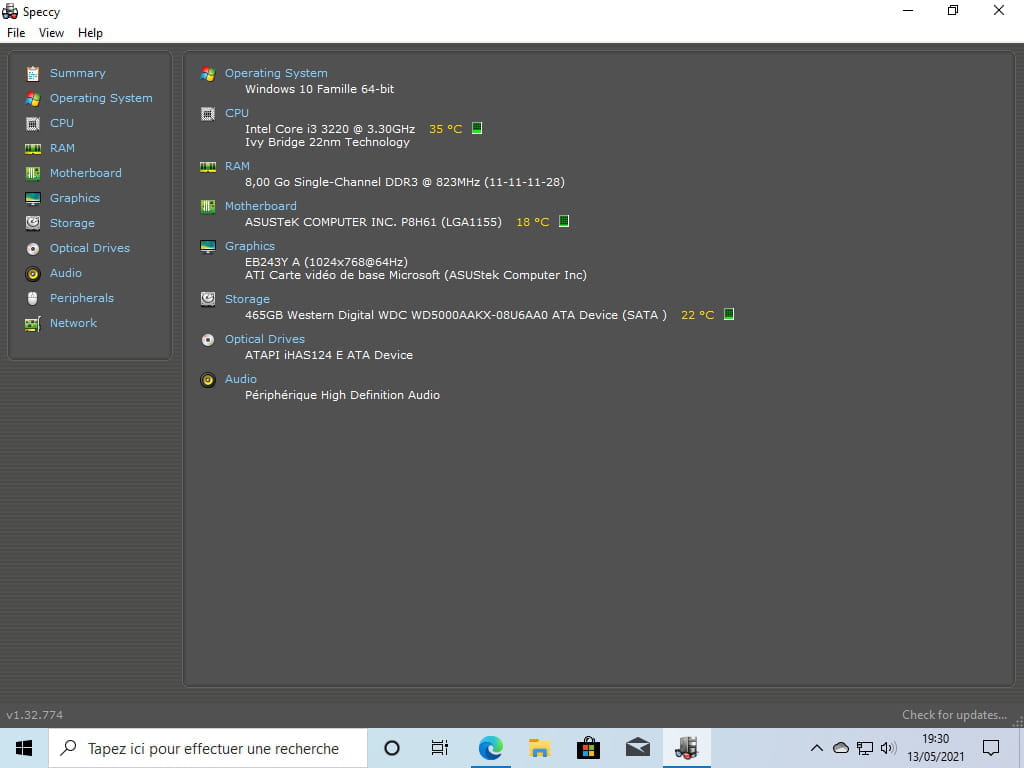The image size is (1024, 768).
Task: Click the Graphics heading link in summary
Action: click(249, 246)
